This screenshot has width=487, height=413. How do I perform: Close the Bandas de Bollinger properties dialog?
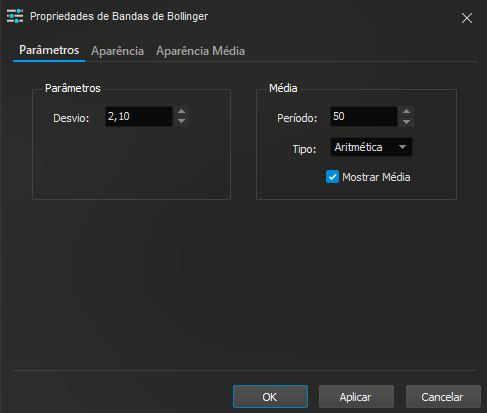tap(467, 18)
